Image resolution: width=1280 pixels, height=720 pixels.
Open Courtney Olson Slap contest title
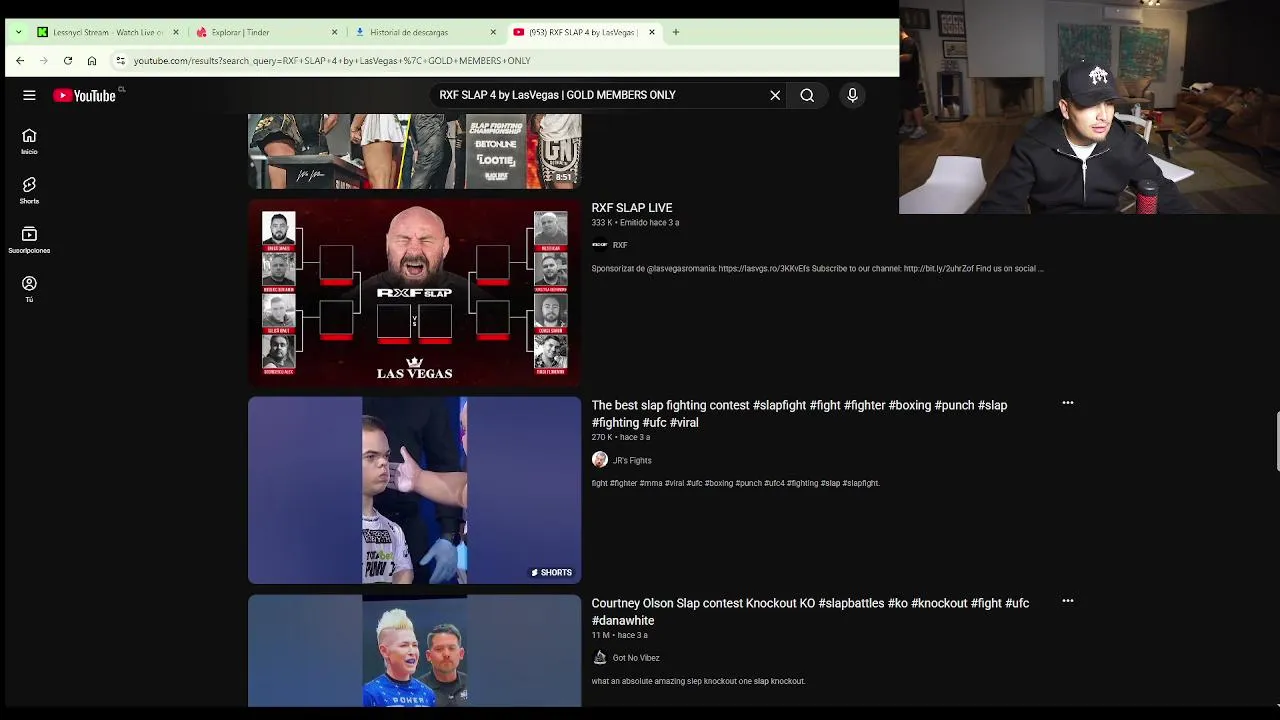point(810,612)
